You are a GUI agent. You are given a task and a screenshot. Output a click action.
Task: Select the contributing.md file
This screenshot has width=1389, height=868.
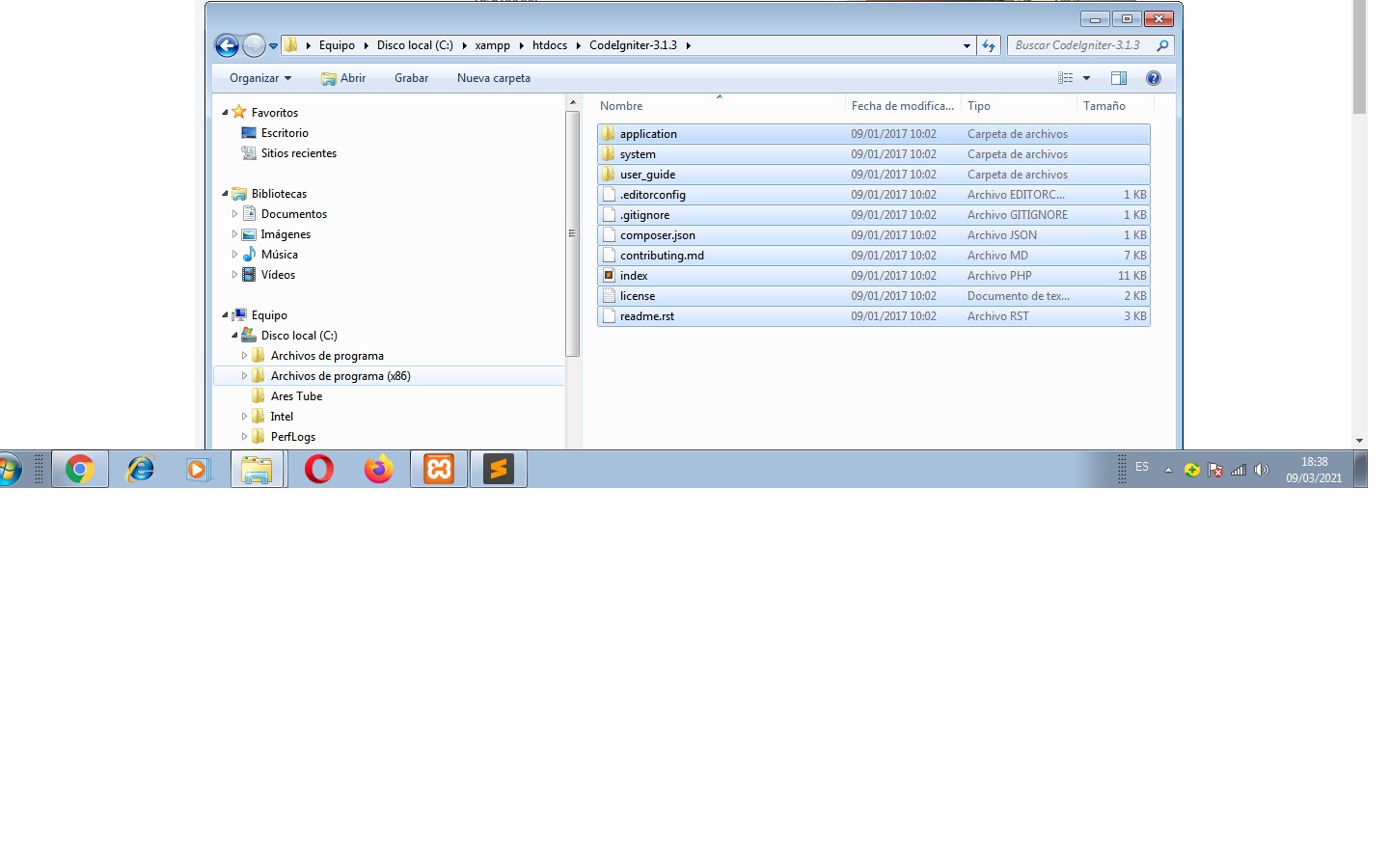[x=874, y=256]
